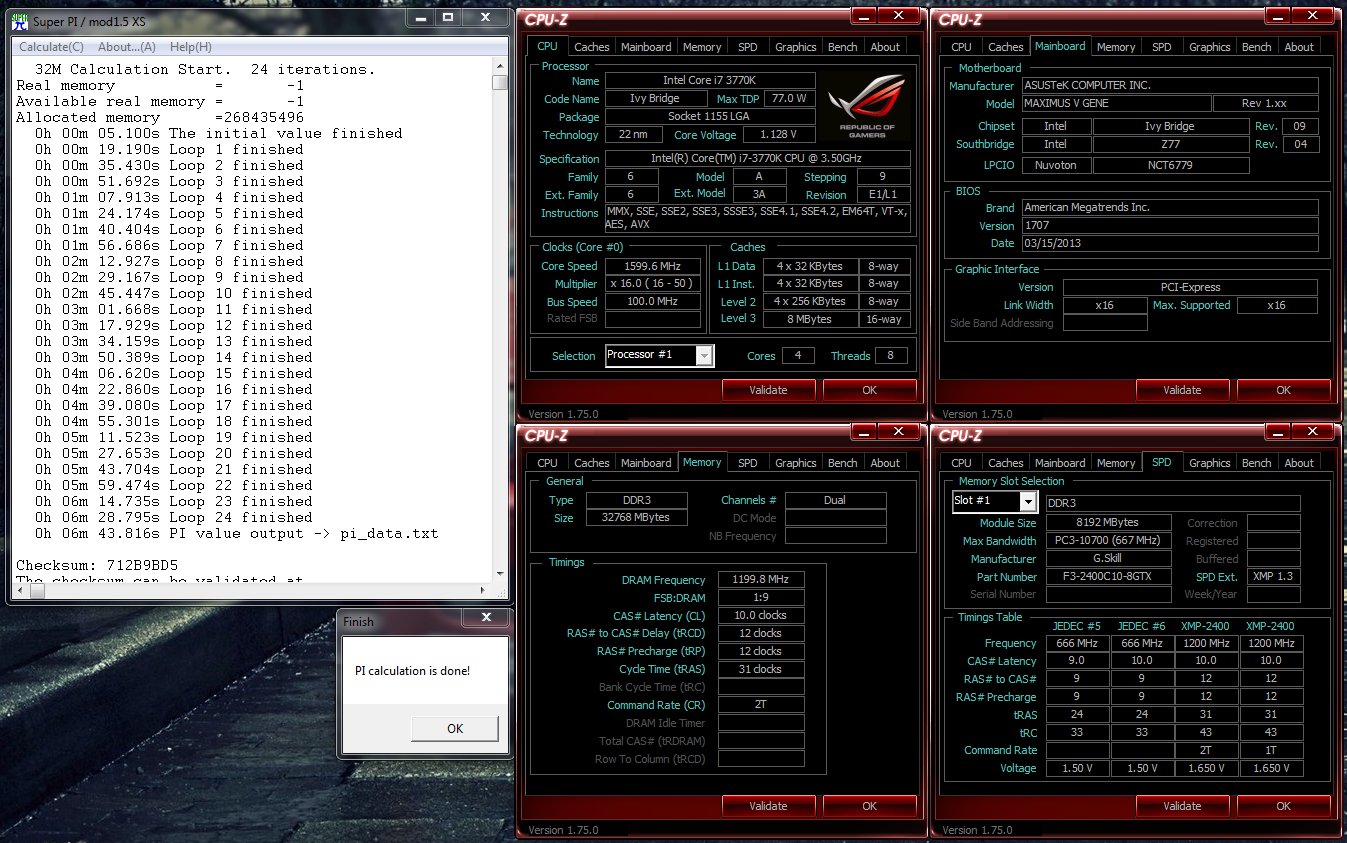Screen dimensions: 1347x843
Task: Click the Multiplier value x 16.0 (16 - 50)
Action: (652, 284)
